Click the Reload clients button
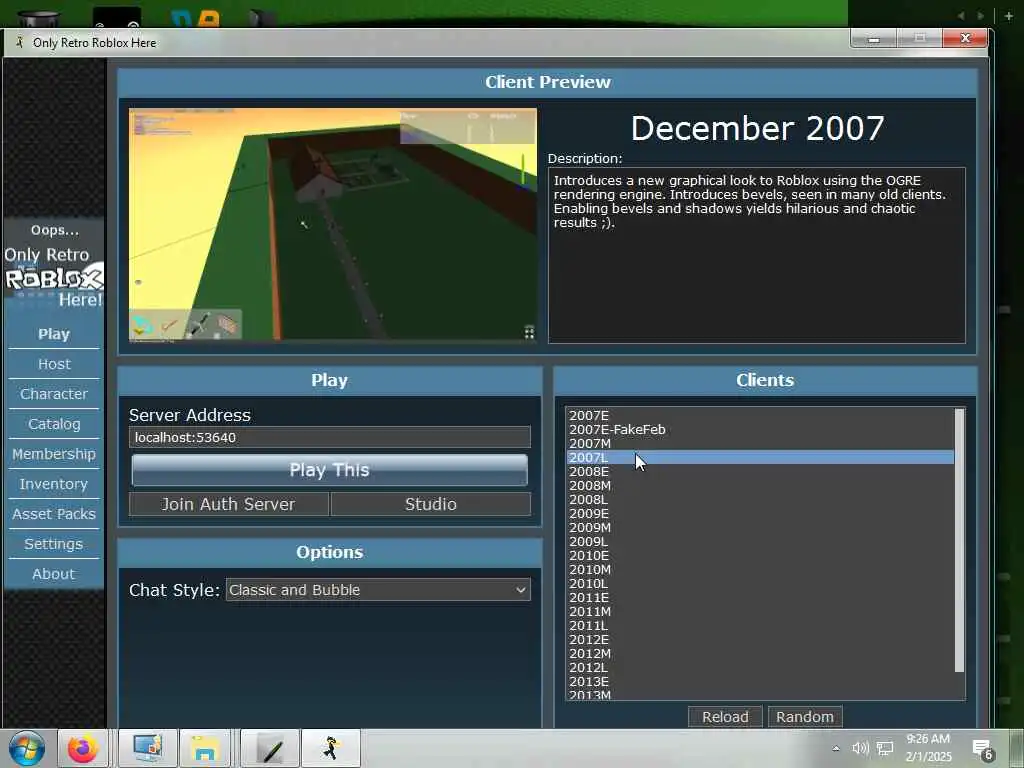This screenshot has height=768, width=1024. (725, 716)
